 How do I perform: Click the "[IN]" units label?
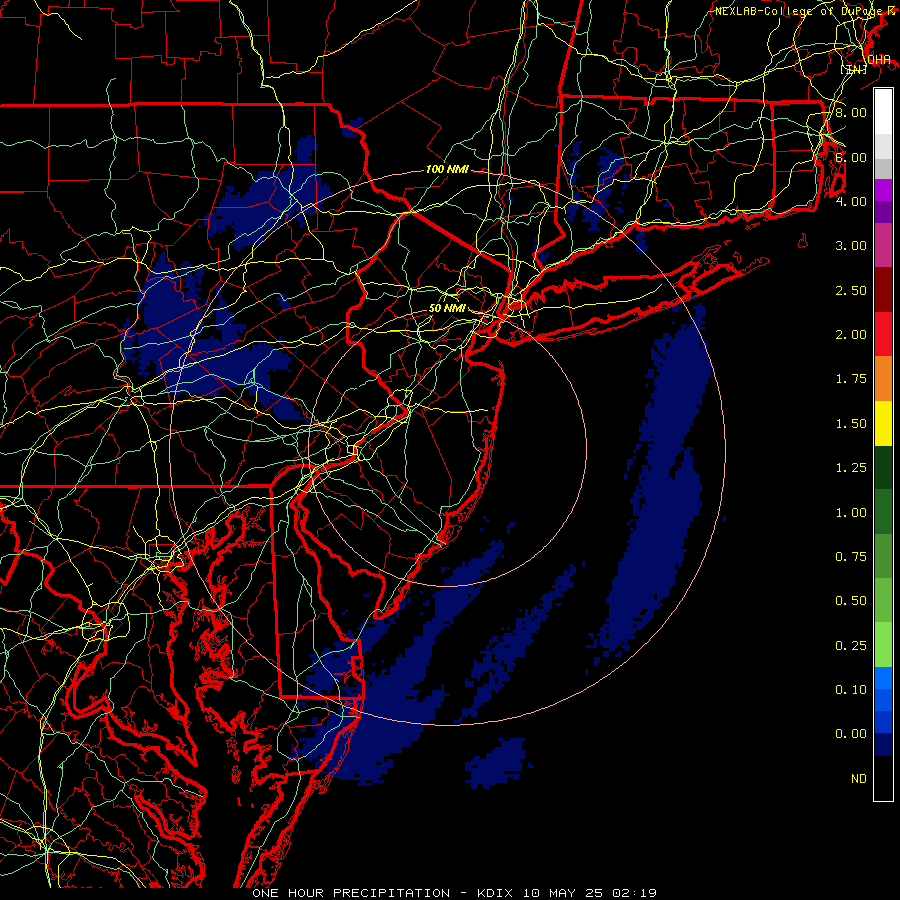point(854,69)
